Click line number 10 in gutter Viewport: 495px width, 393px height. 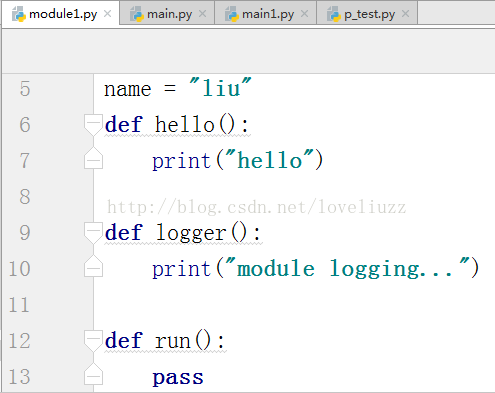tap(20, 269)
